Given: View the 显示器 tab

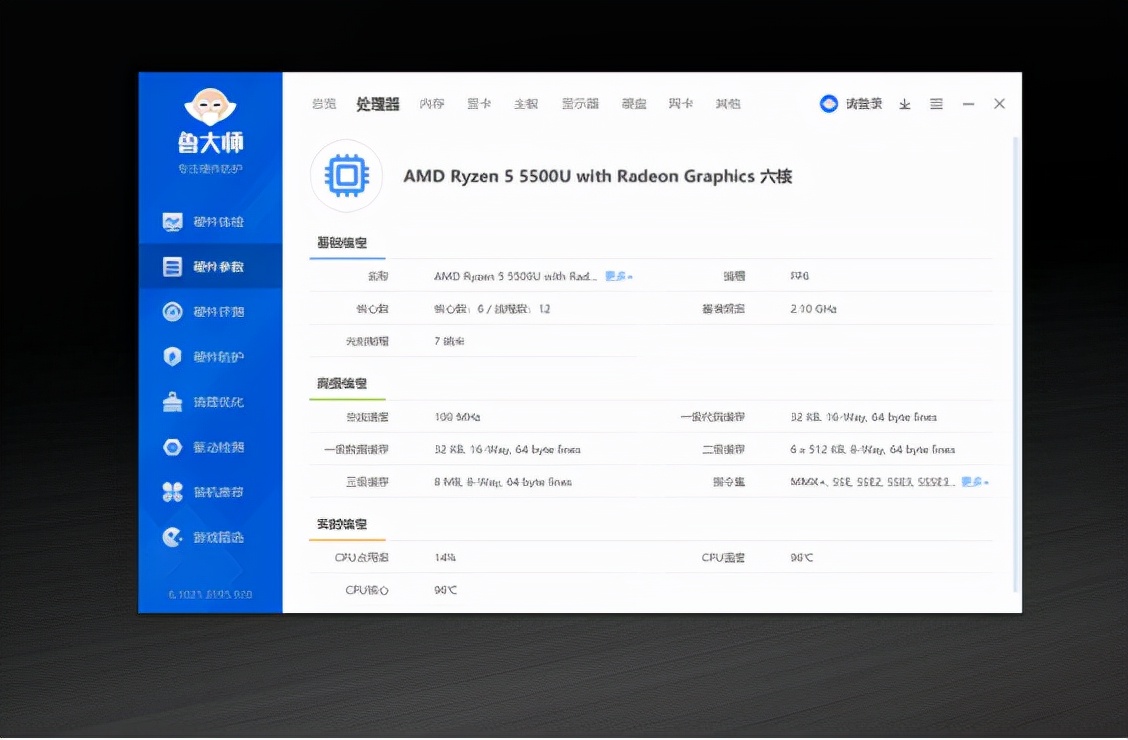Looking at the screenshot, I should 580,103.
